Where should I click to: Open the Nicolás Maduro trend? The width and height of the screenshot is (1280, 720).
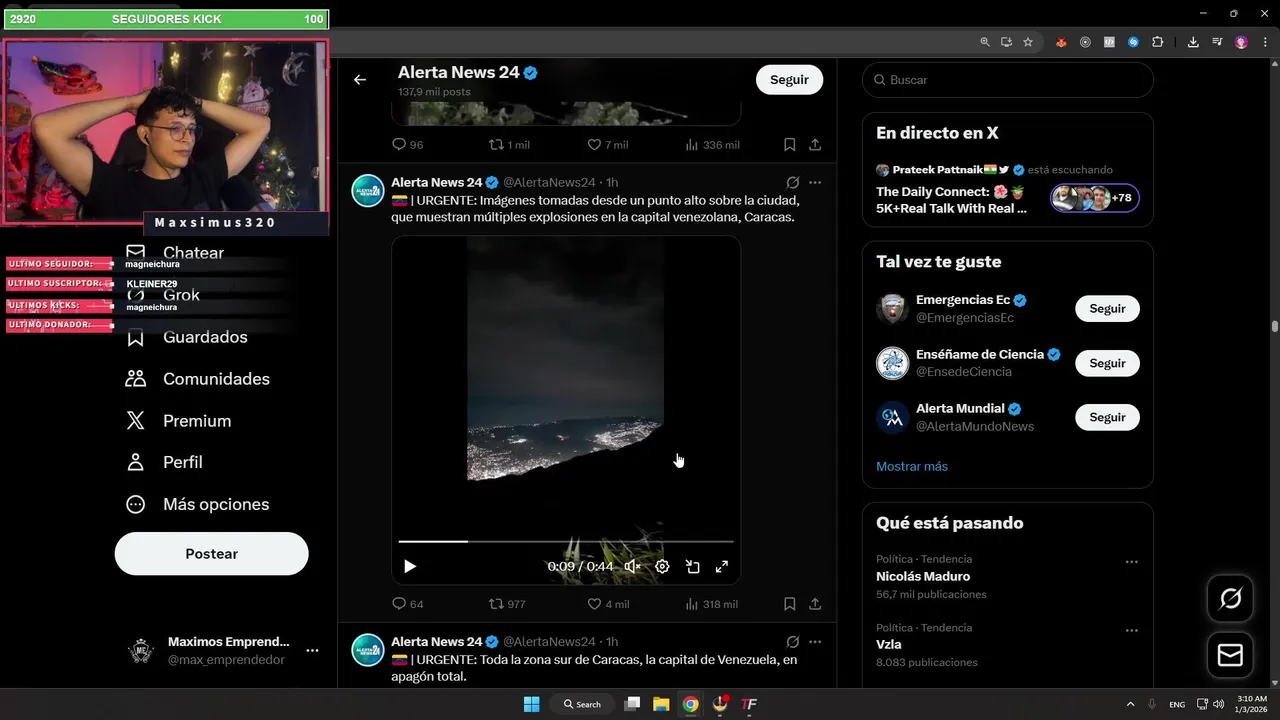point(923,576)
